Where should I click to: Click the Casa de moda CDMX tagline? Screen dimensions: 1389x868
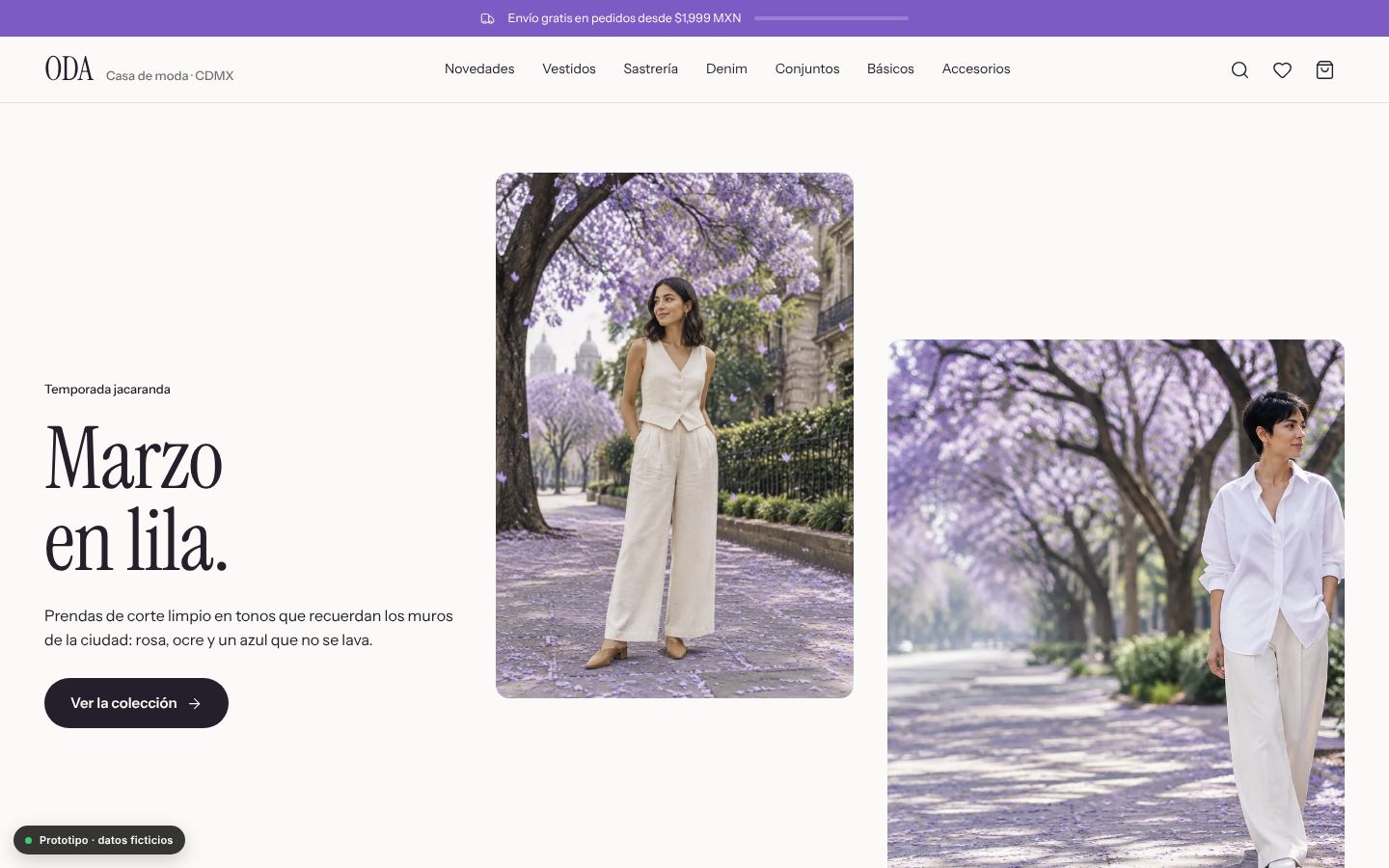[170, 76]
